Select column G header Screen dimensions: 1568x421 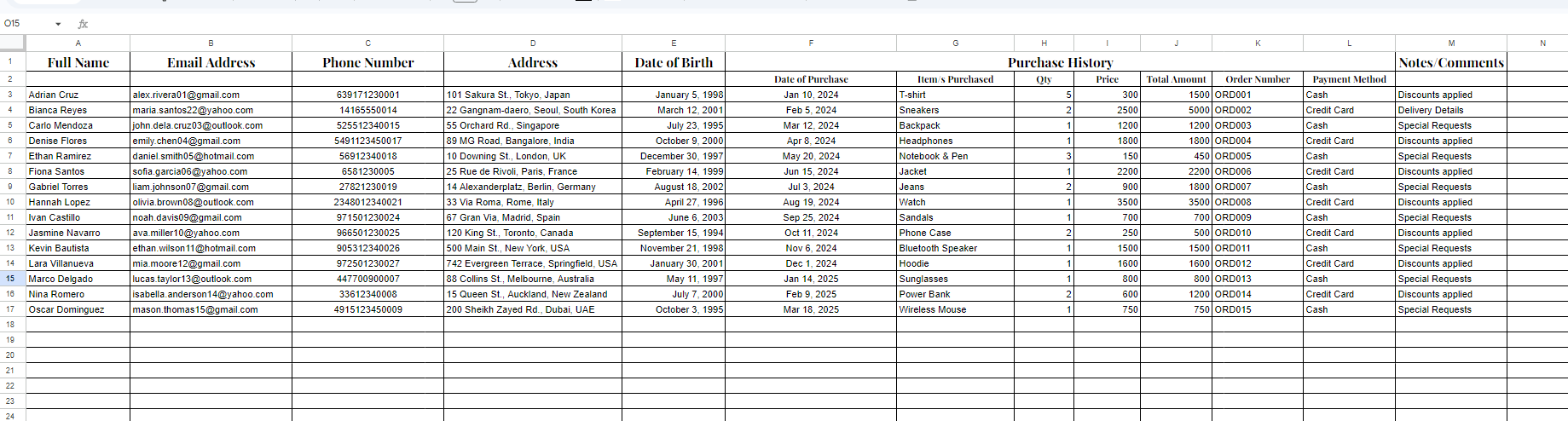955,43
